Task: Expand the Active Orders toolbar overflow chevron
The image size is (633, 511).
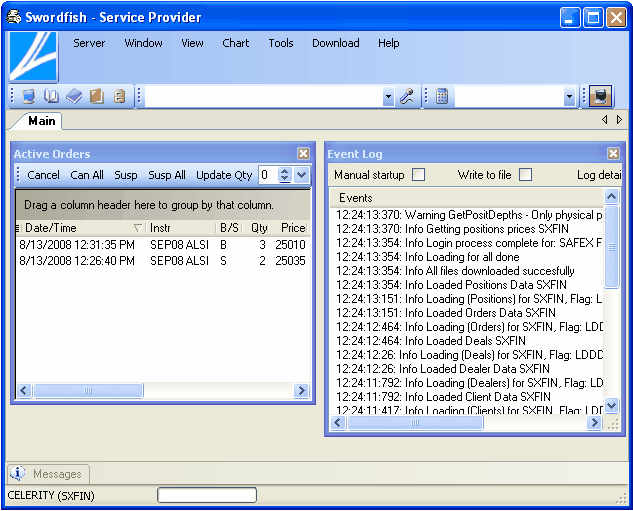Action: [x=302, y=175]
